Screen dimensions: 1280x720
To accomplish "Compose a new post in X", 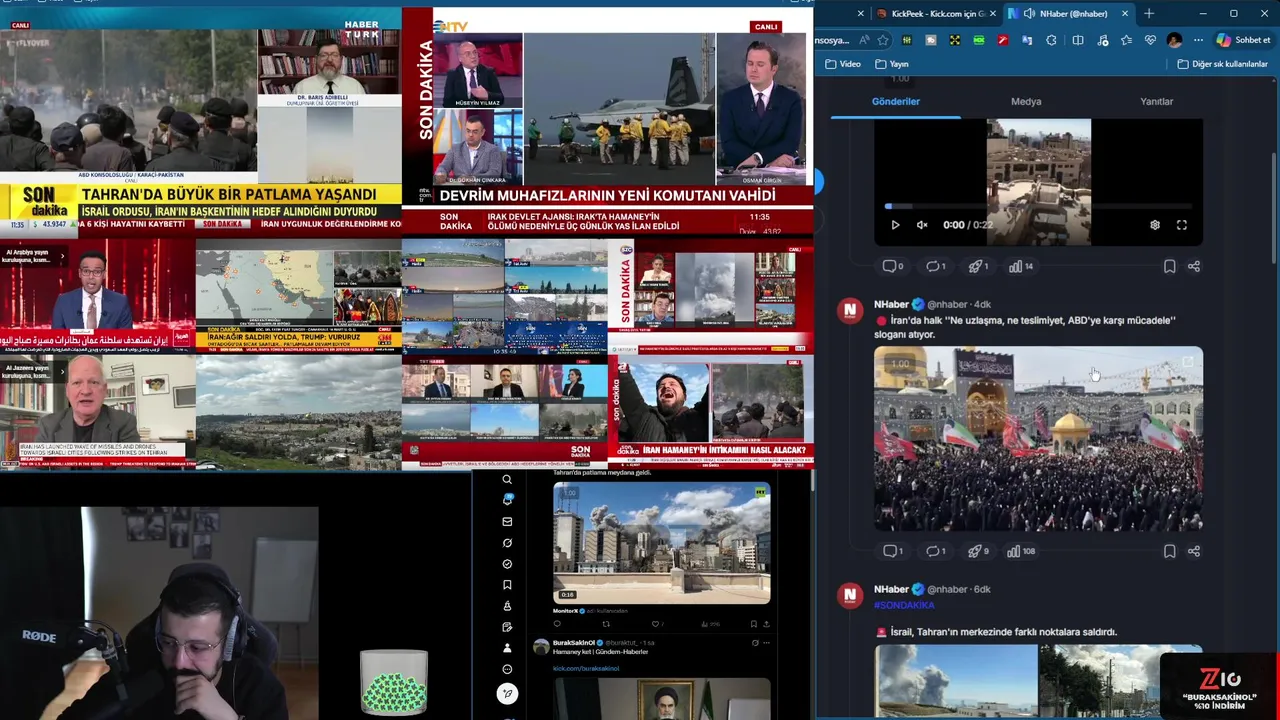I will (507, 693).
